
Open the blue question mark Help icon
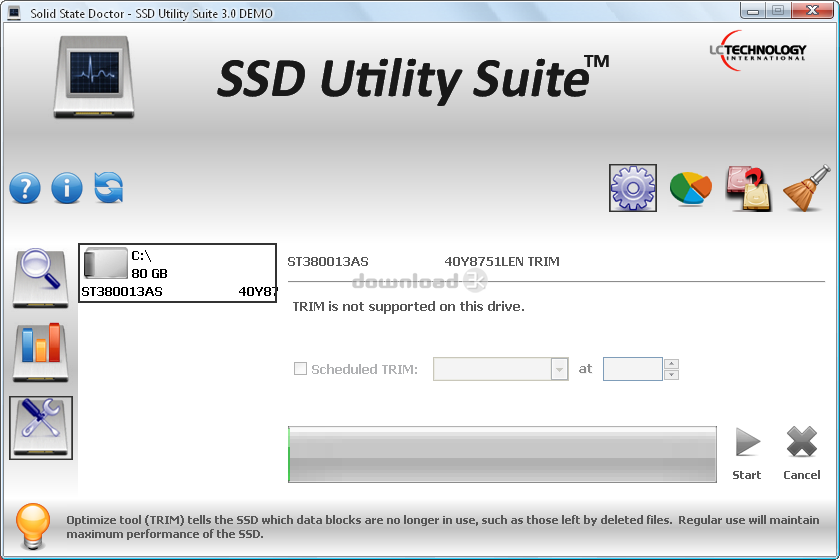point(25,188)
